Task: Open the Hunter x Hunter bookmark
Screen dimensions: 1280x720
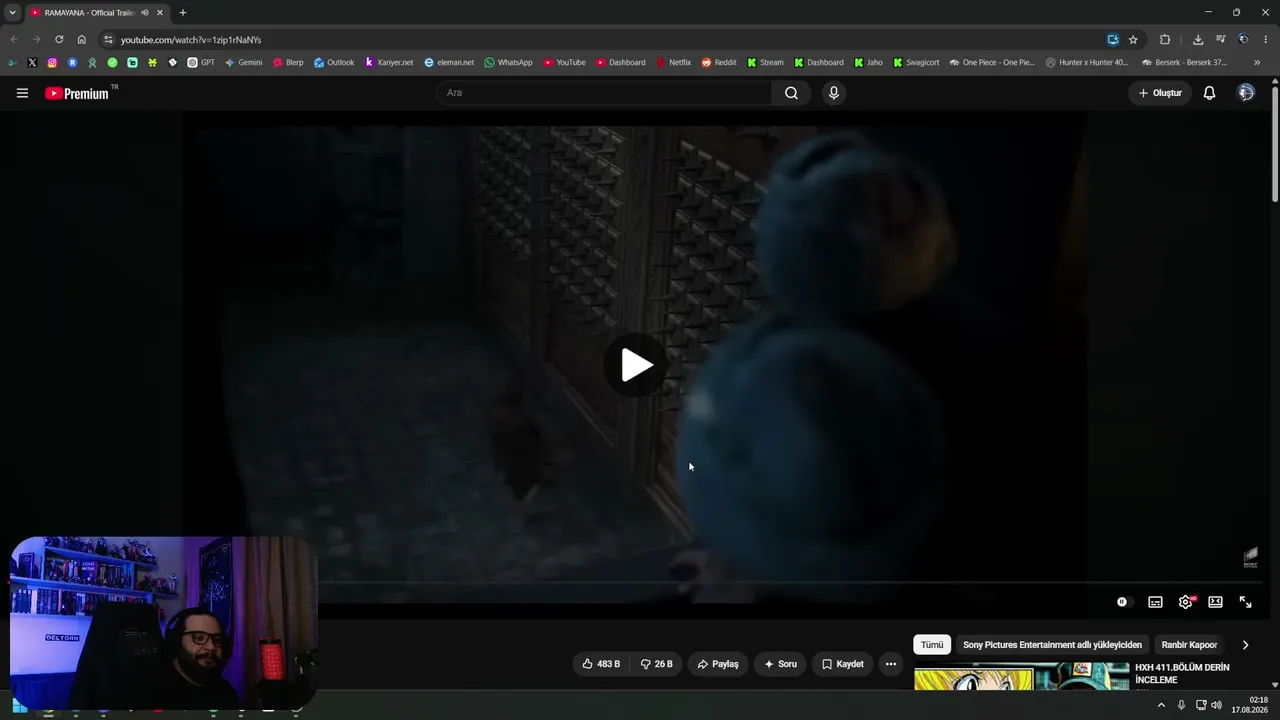Action: 1087,62
